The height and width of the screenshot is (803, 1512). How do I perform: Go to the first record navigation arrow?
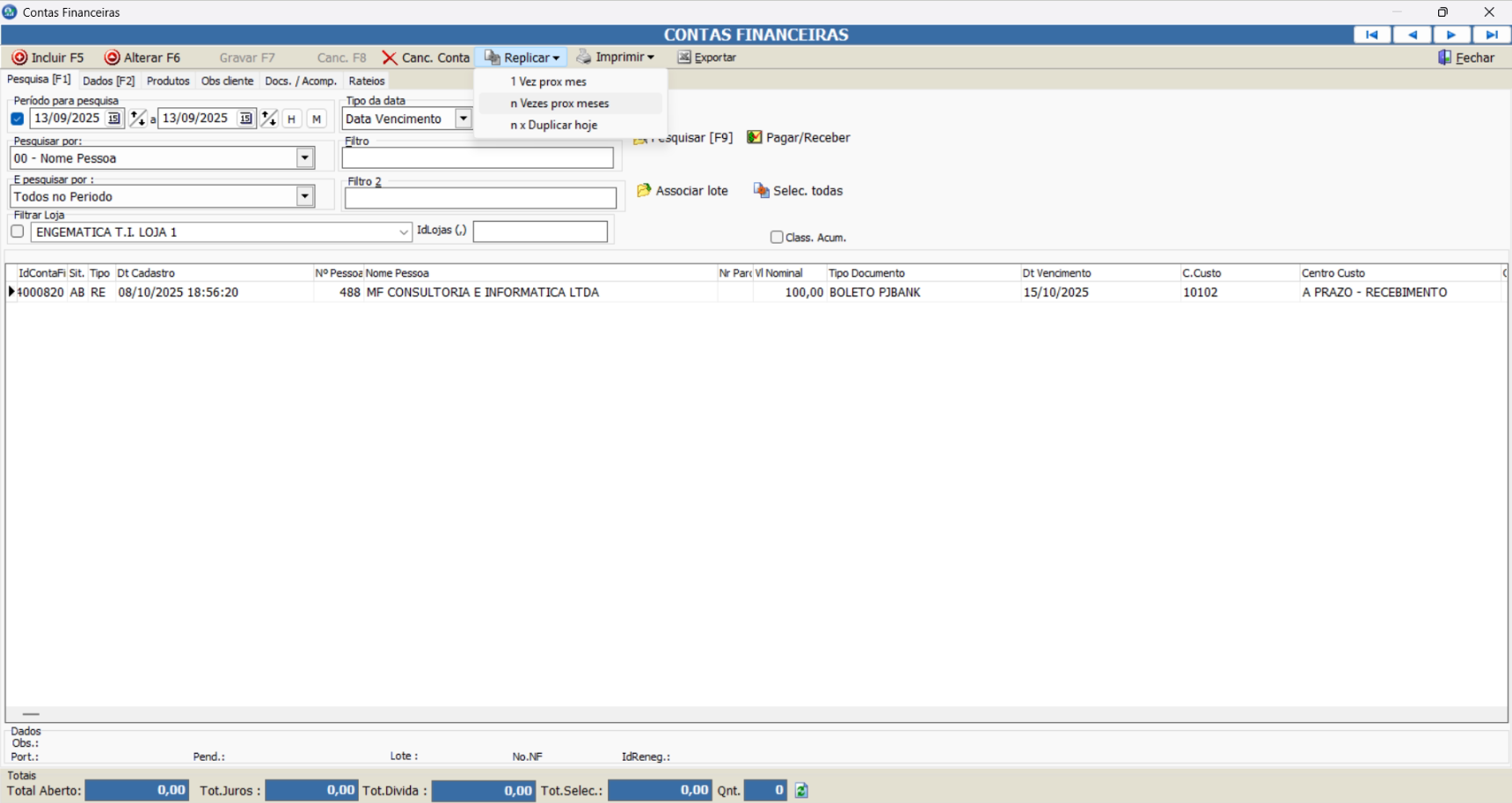[1371, 35]
